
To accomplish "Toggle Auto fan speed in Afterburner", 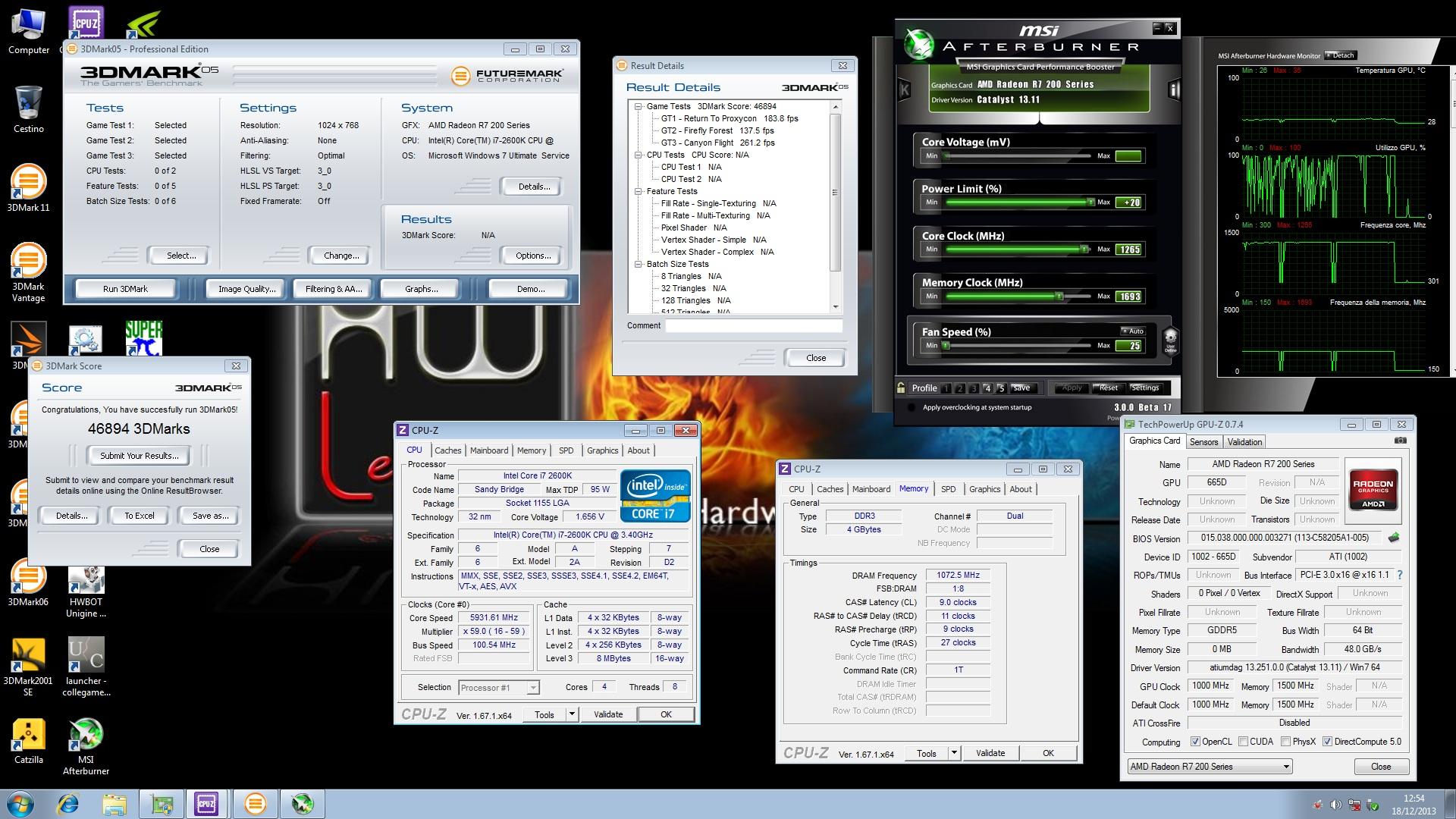I will pyautogui.click(x=1132, y=331).
